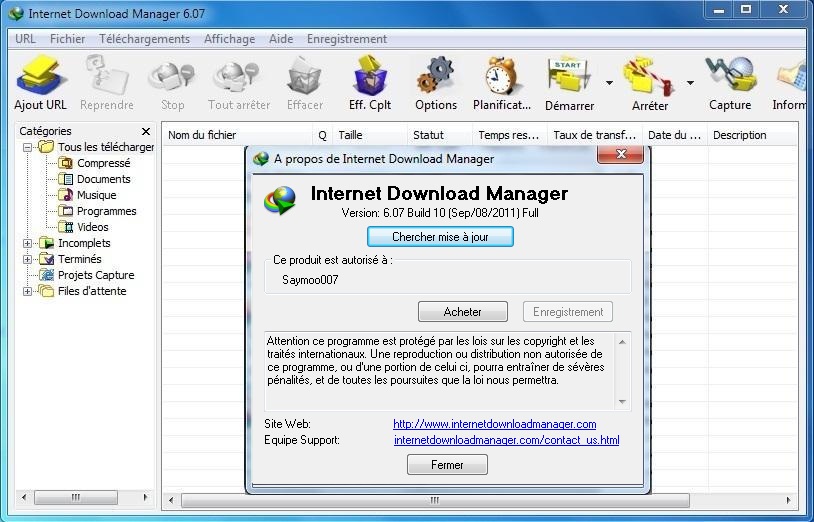Select the Compressé category folder icon

(x=66, y=163)
